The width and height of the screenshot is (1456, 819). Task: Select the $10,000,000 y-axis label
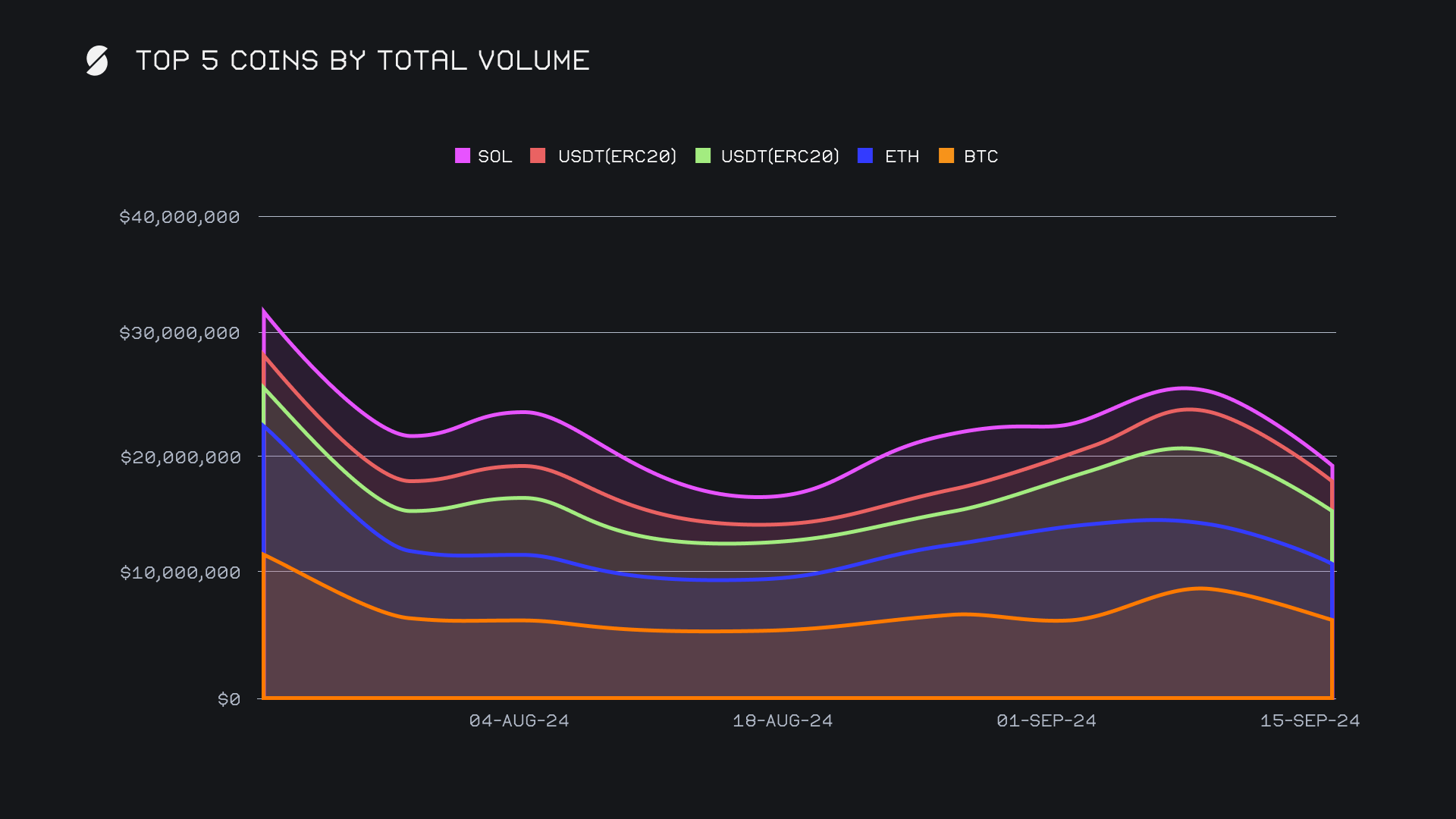click(x=180, y=573)
